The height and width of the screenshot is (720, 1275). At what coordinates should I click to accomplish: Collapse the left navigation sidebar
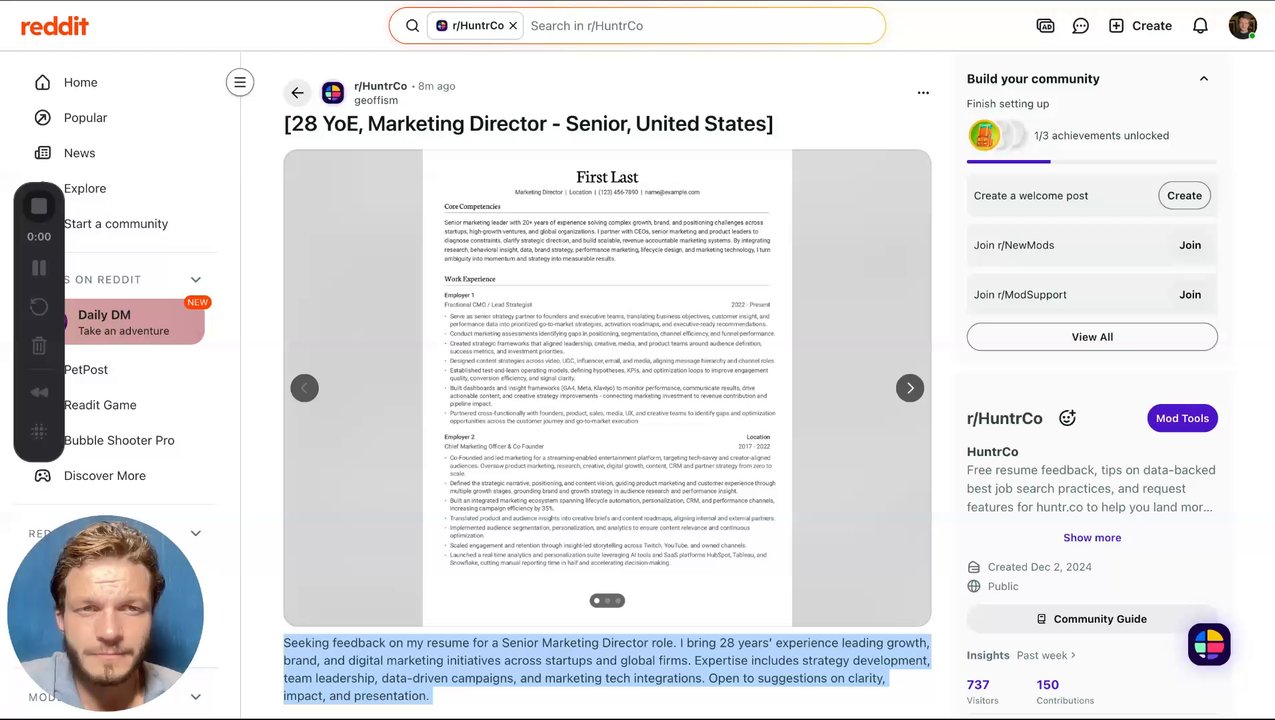pyautogui.click(x=240, y=82)
